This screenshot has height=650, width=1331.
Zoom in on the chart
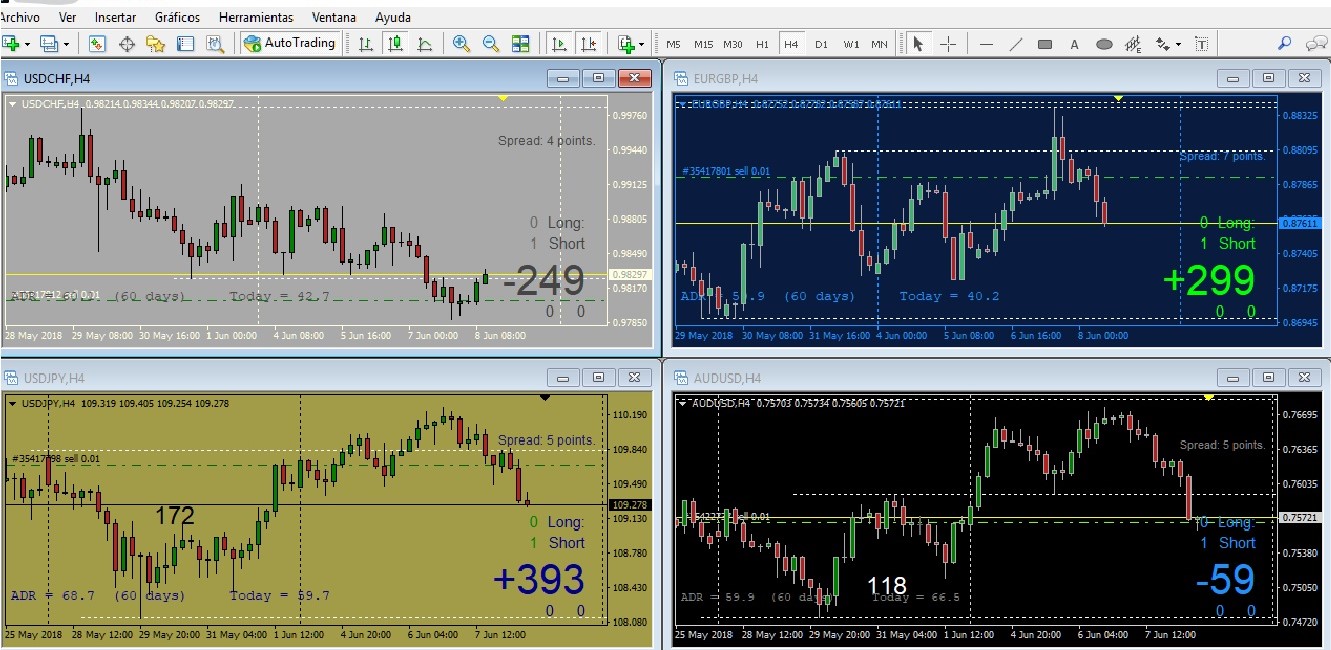[x=461, y=43]
